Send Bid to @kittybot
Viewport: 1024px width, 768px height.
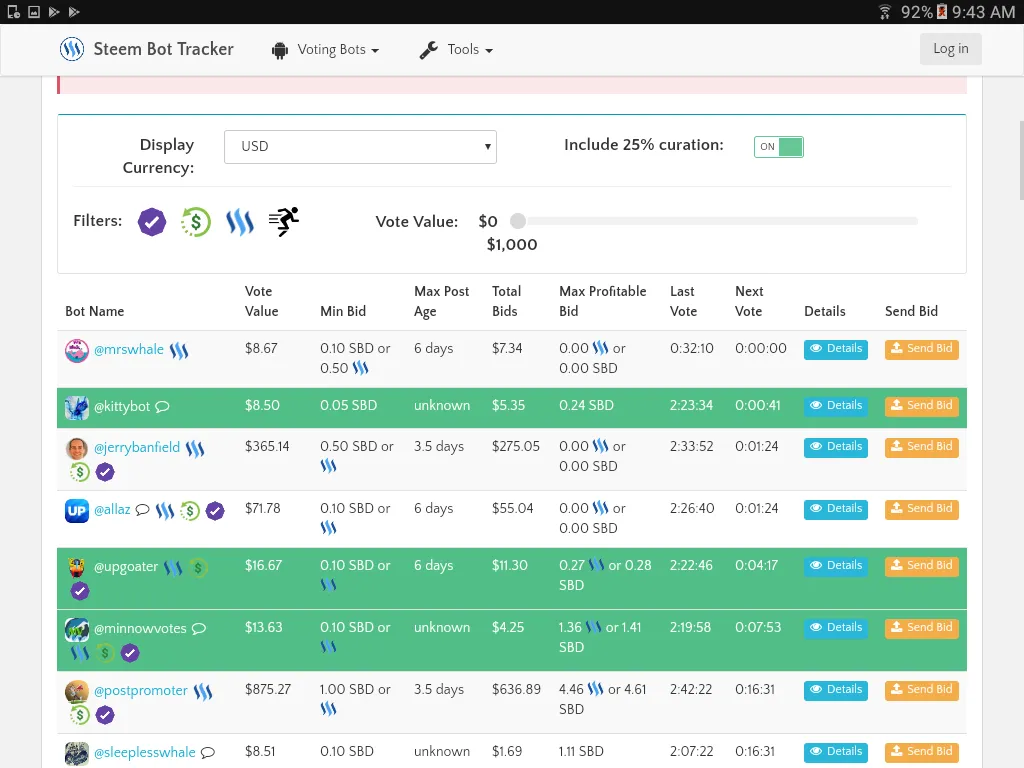pyautogui.click(x=921, y=406)
